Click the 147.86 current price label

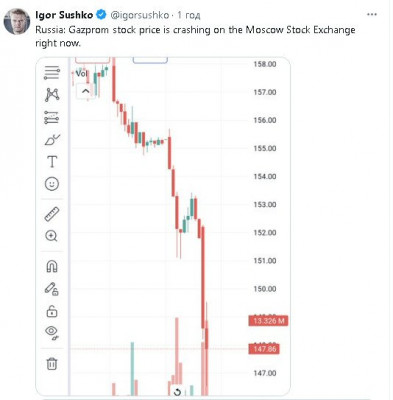264,349
